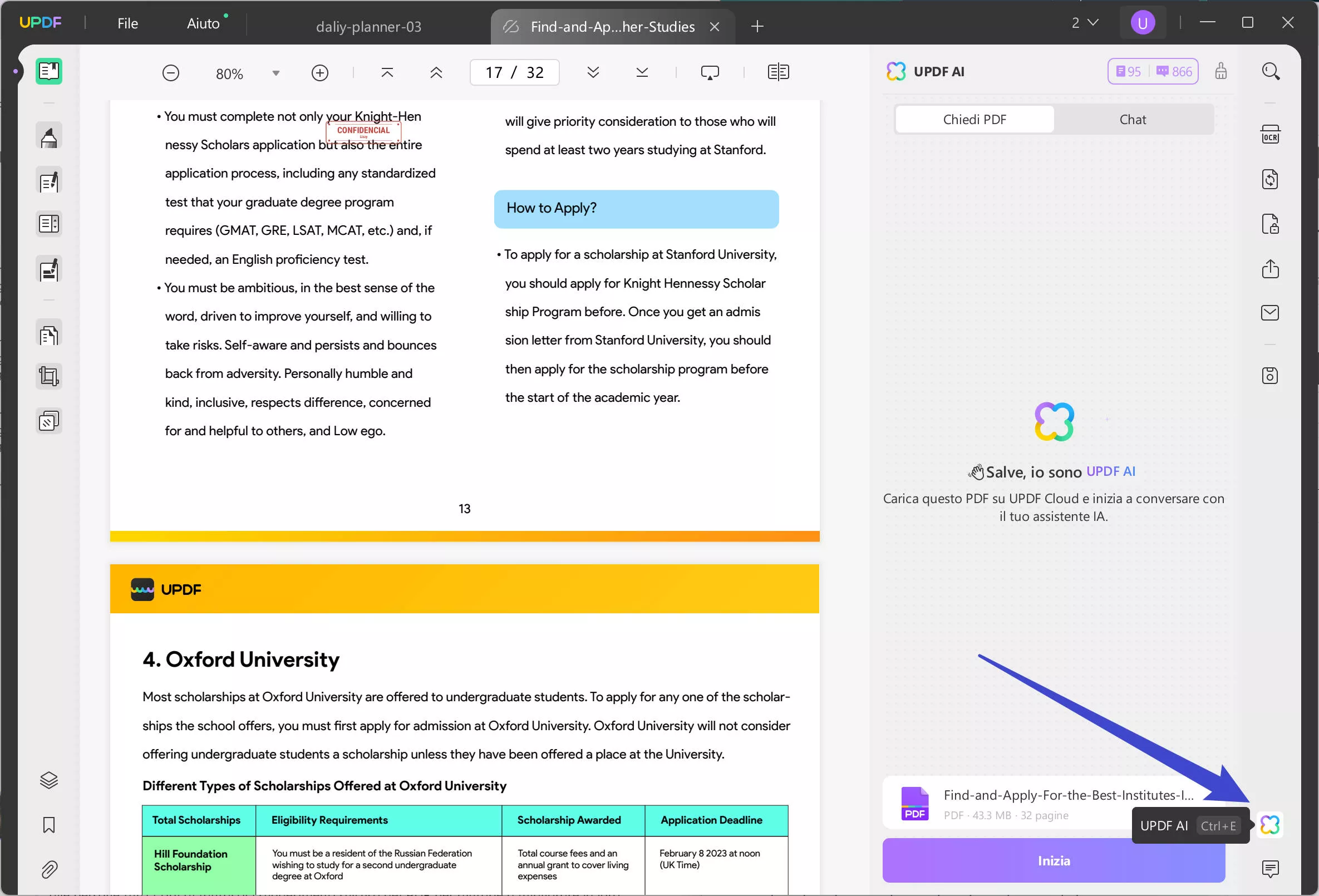This screenshot has height=896, width=1319.
Task: Click the 4. Oxford University heading
Action: pyautogui.click(x=240, y=659)
